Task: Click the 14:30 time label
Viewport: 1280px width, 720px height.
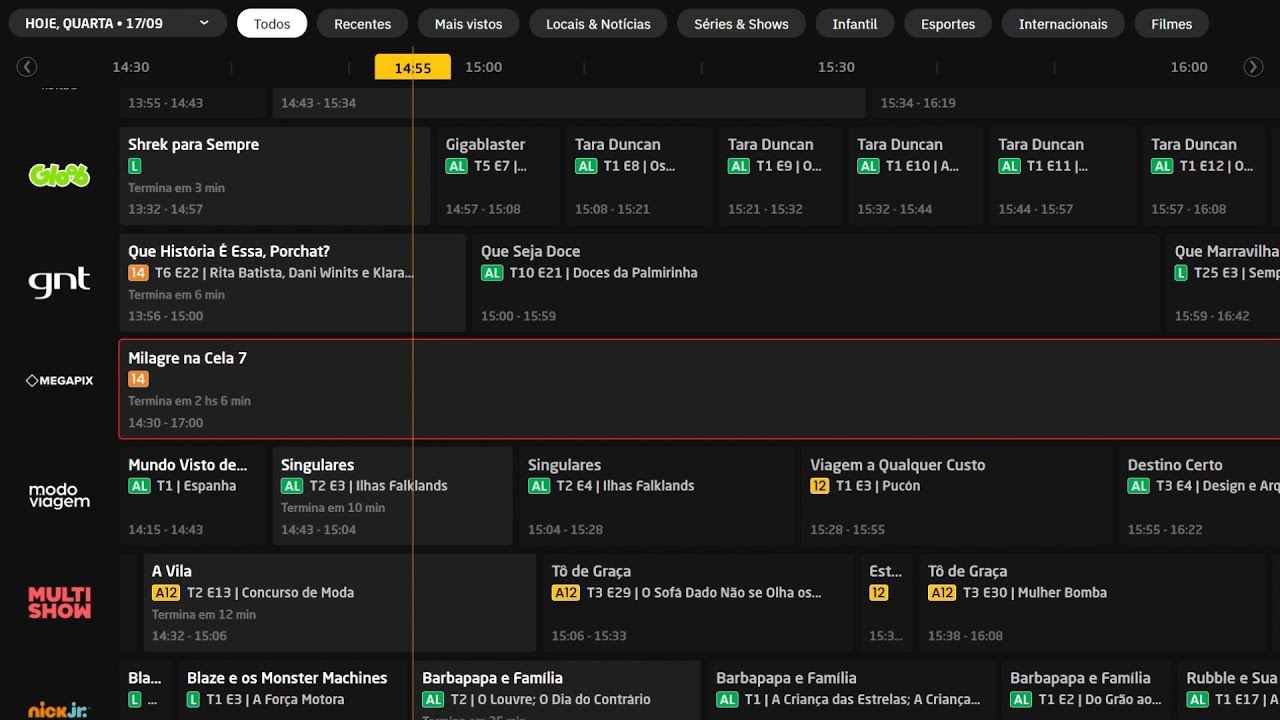Action: click(x=131, y=67)
